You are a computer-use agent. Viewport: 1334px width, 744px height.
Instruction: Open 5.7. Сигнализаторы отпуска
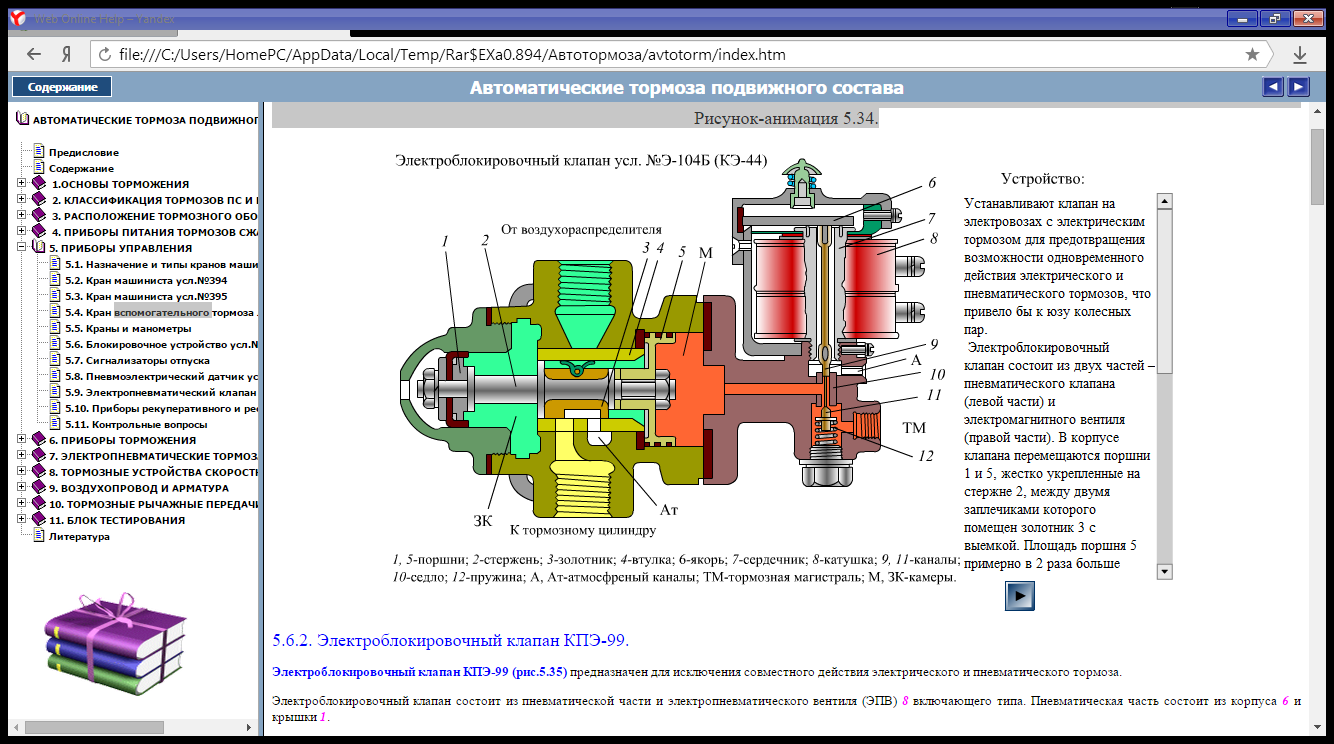[x=138, y=360]
